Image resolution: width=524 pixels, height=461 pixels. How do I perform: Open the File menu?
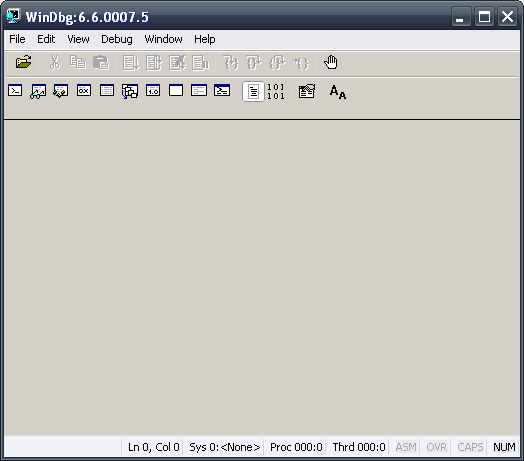(x=17, y=39)
